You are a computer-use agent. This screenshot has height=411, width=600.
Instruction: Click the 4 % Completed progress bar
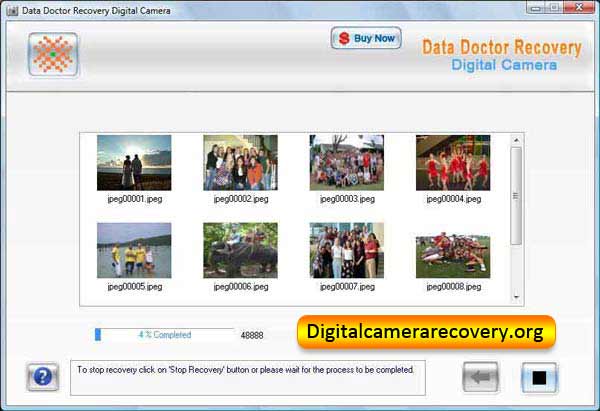pos(165,335)
